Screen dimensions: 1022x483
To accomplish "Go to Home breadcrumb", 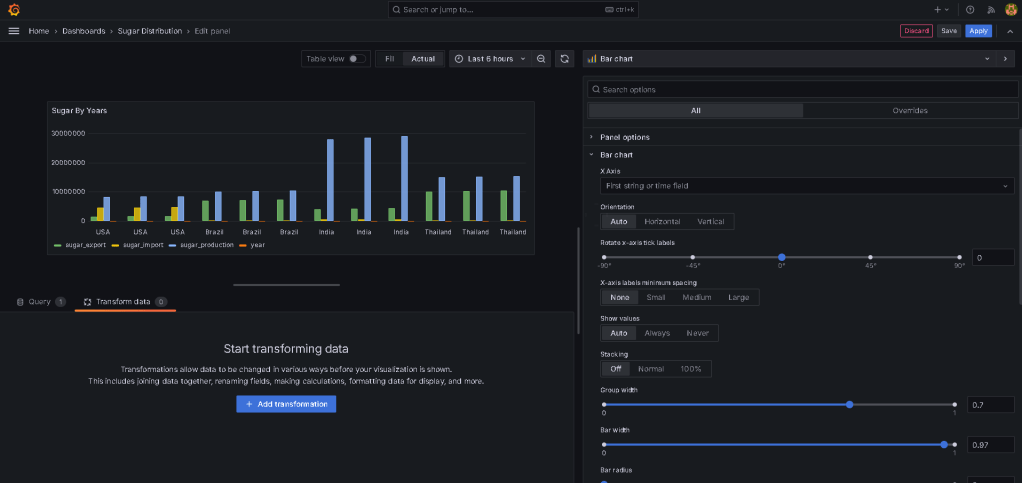I will (38, 31).
